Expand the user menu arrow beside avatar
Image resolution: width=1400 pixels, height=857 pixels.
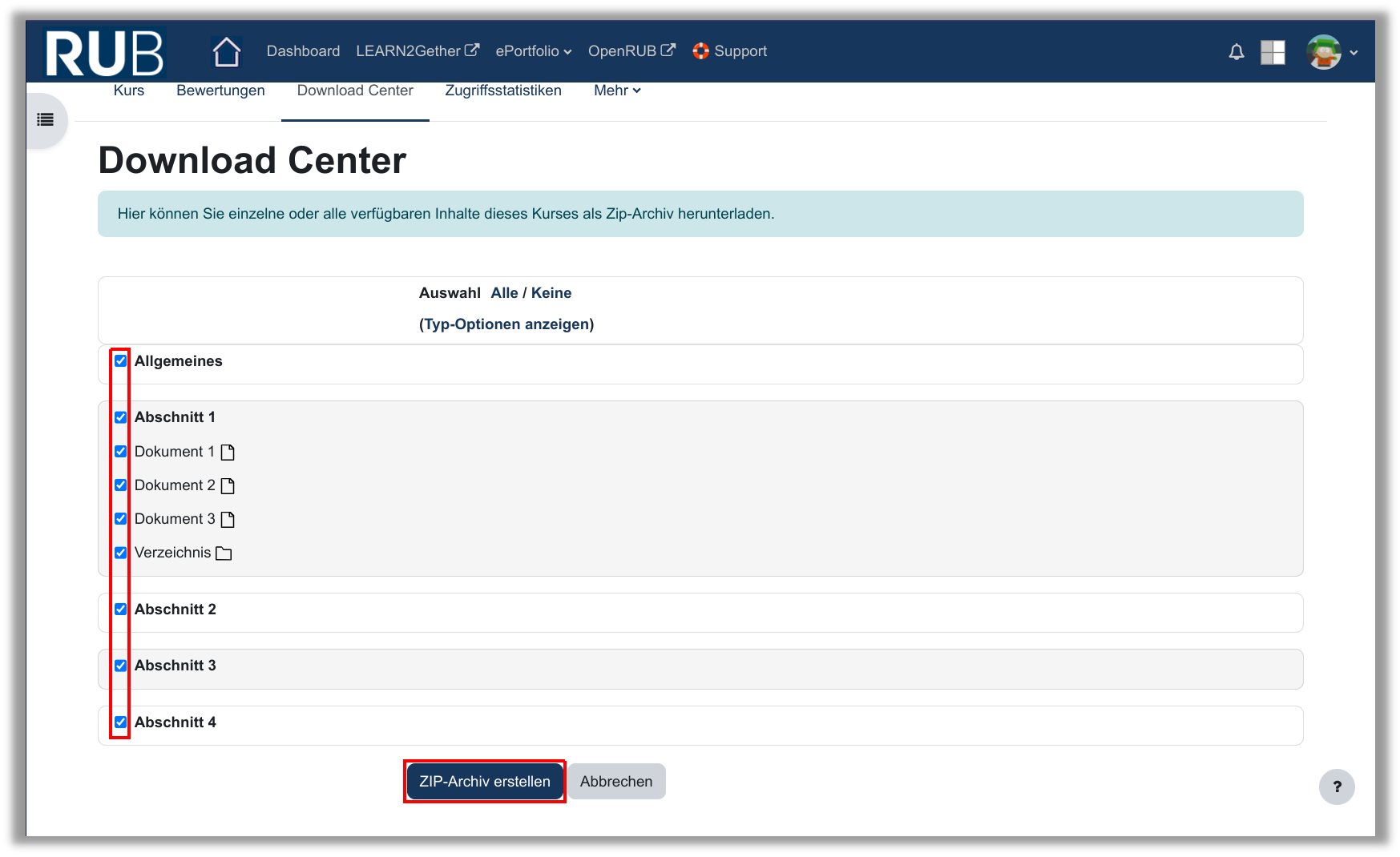[x=1354, y=53]
